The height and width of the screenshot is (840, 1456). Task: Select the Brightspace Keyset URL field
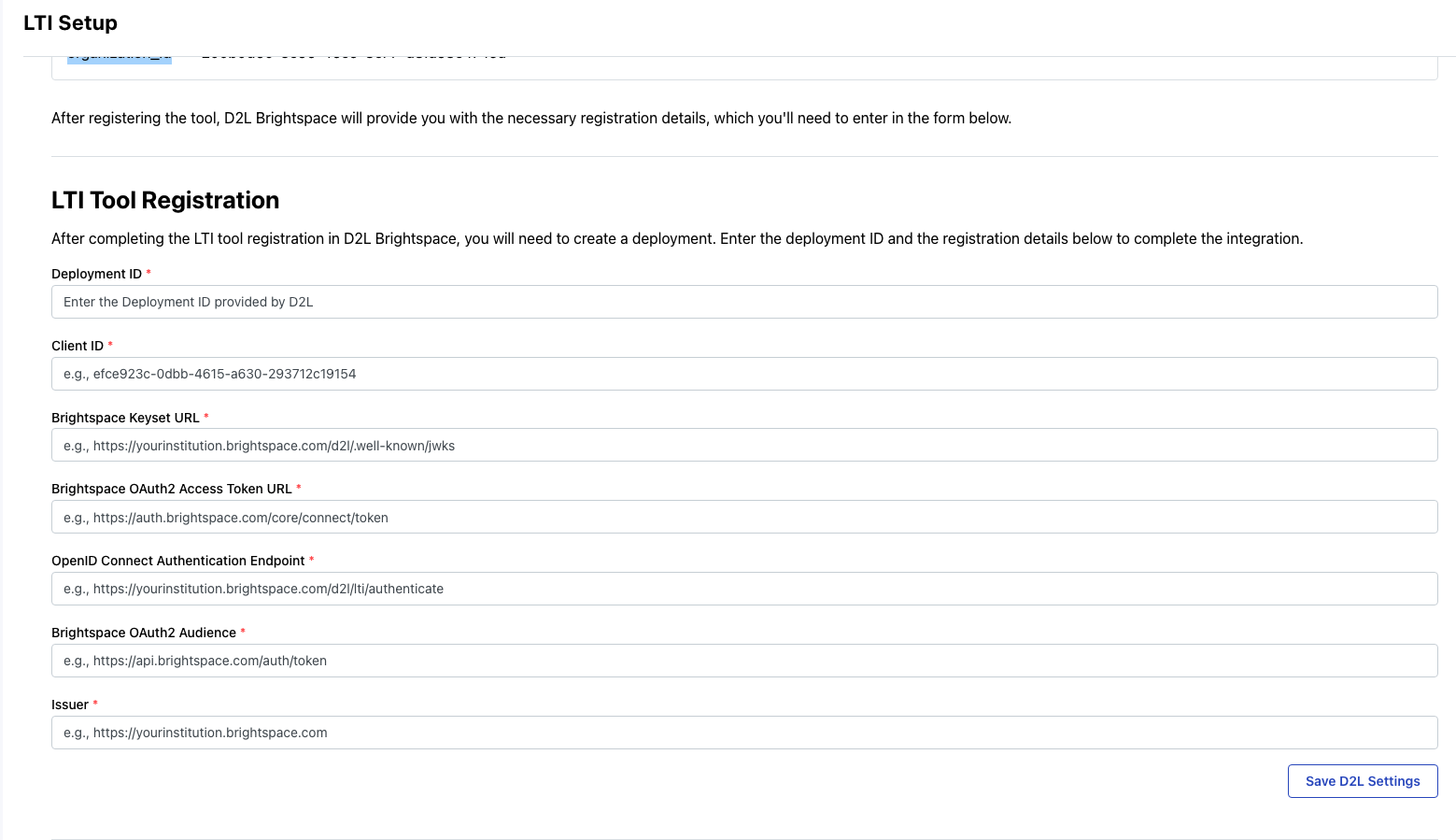[744, 445]
